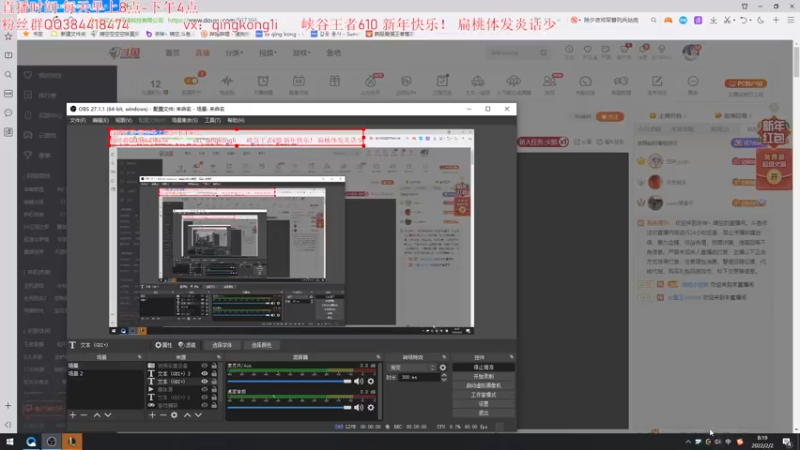This screenshot has width=800, height=450.
Task: Move the selected scene down
Action: pyautogui.click(x=108, y=415)
